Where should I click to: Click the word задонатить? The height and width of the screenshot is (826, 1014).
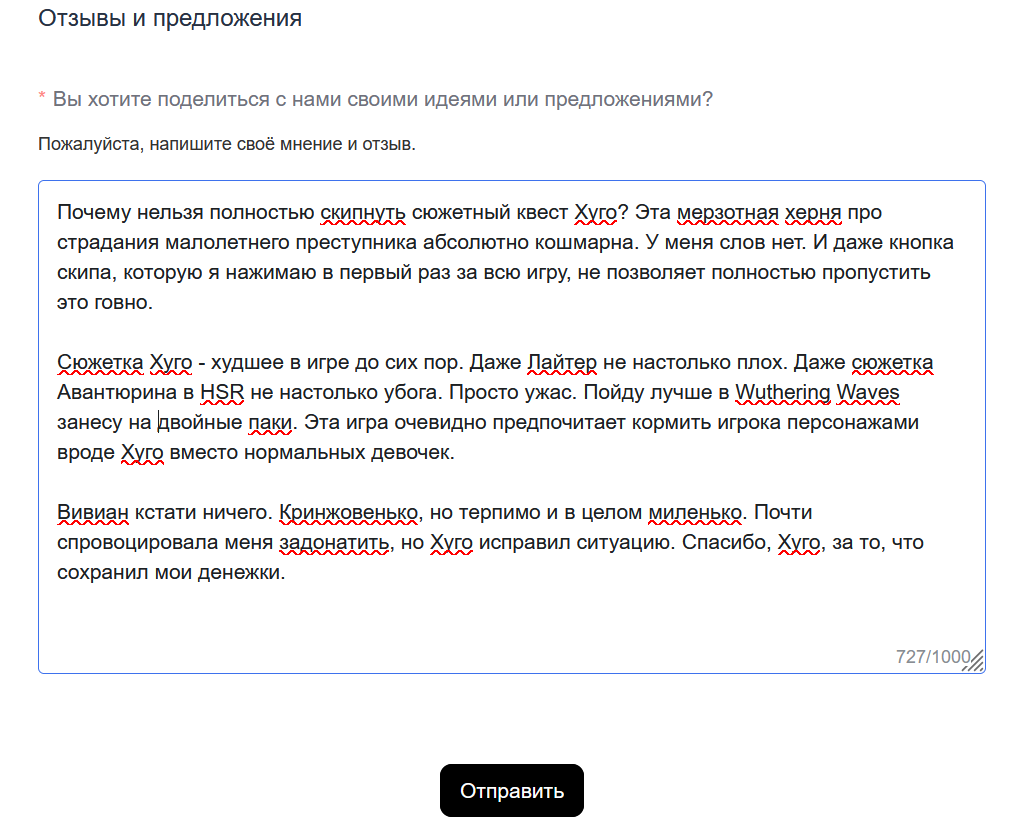tap(334, 542)
